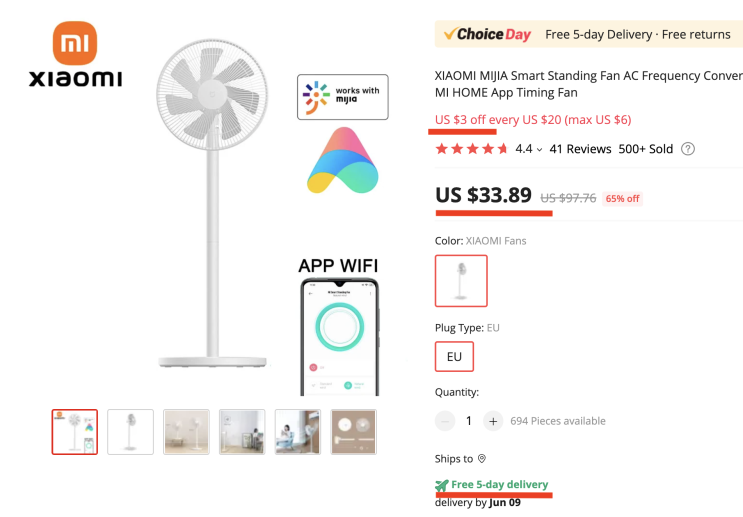Screen dimensions: 743x517
Task: View the last fan detail thumbnail
Action: (354, 432)
